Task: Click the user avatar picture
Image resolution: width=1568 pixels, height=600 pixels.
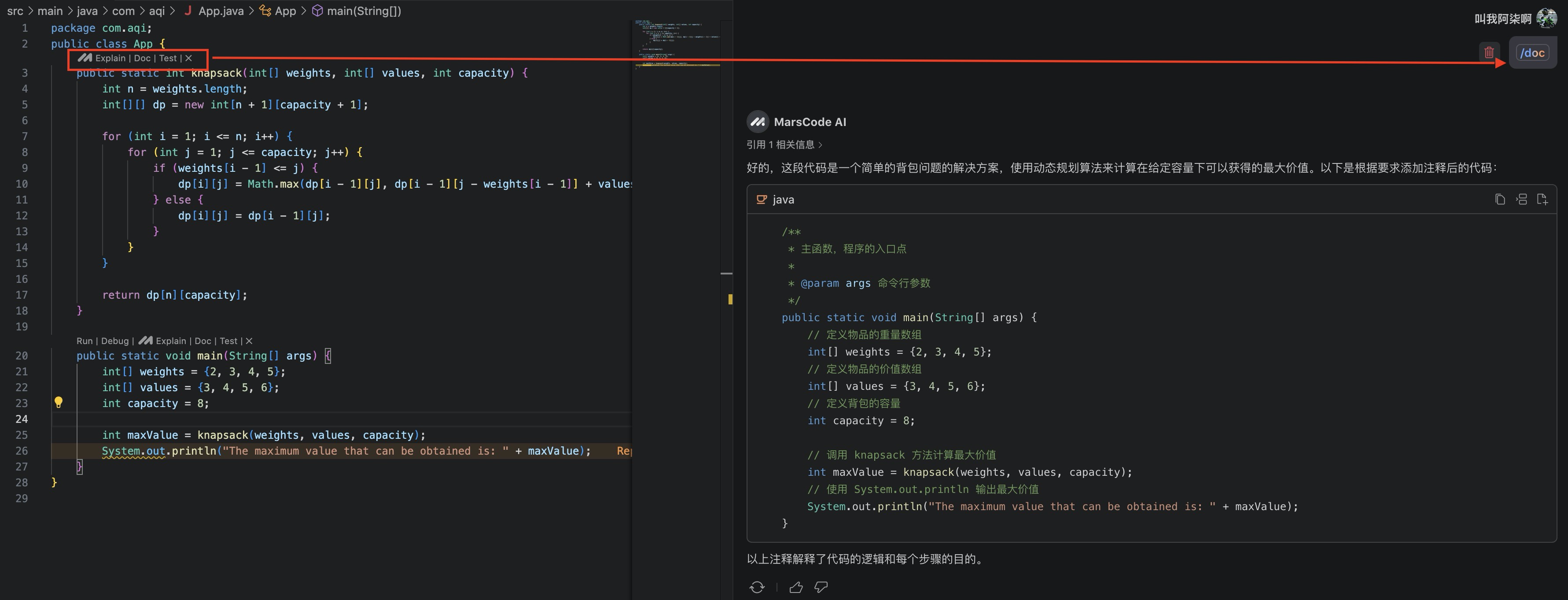Action: [1546, 18]
